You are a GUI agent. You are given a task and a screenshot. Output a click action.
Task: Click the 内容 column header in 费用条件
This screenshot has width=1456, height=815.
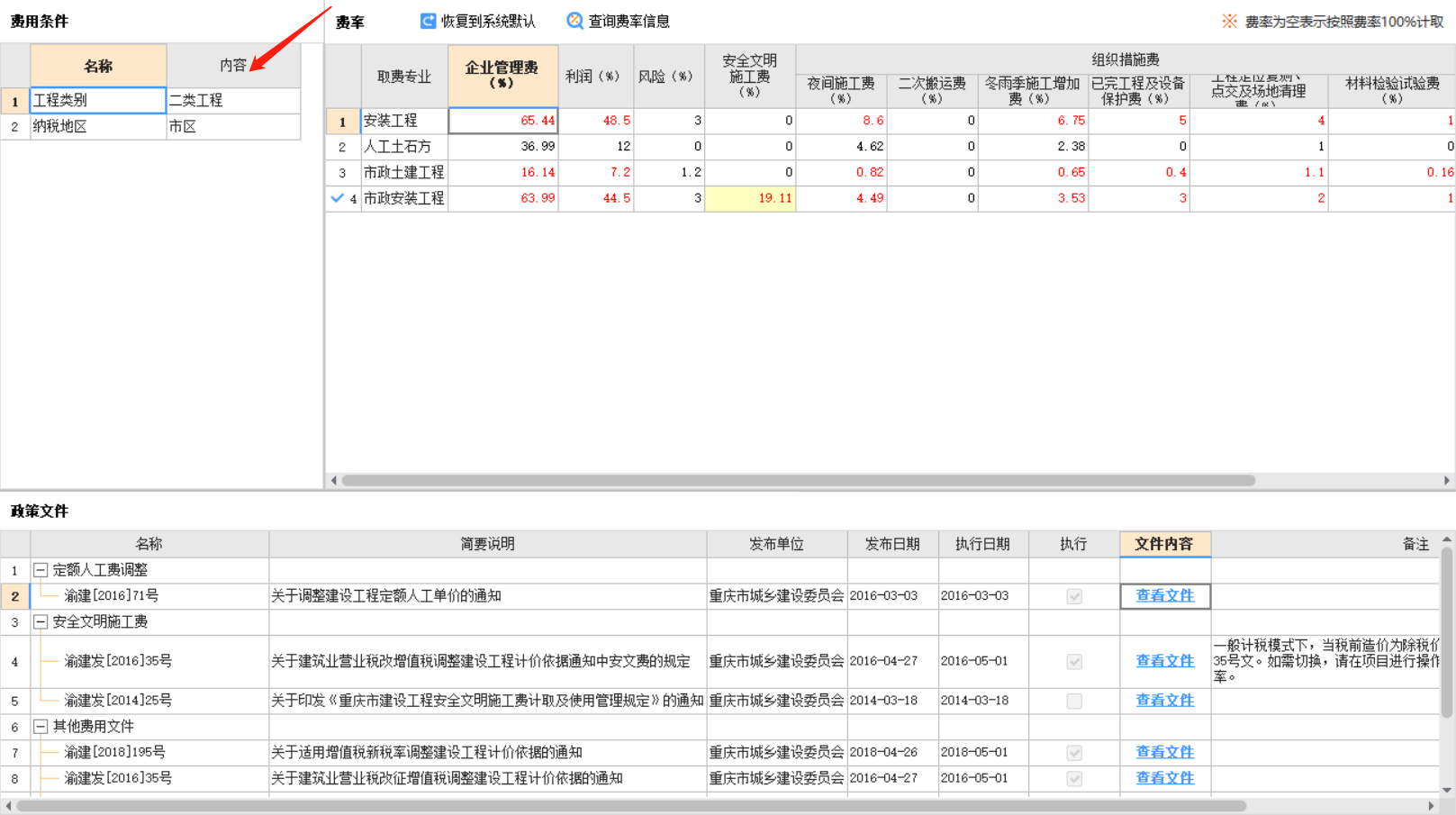click(233, 65)
